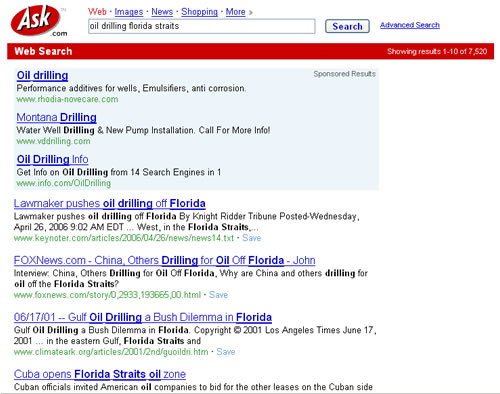Open the sponsored 'Oil drilling' link
The height and width of the screenshot is (394, 500).
tap(42, 75)
